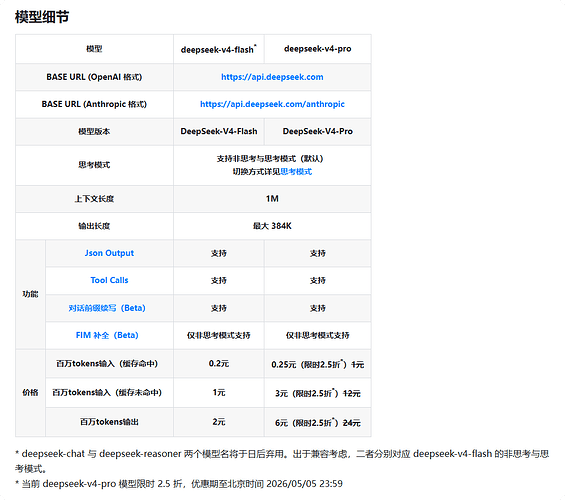Select pro 仅非思考模式支持 cell for FIM
The height and width of the screenshot is (500, 565).
pyautogui.click(x=317, y=335)
